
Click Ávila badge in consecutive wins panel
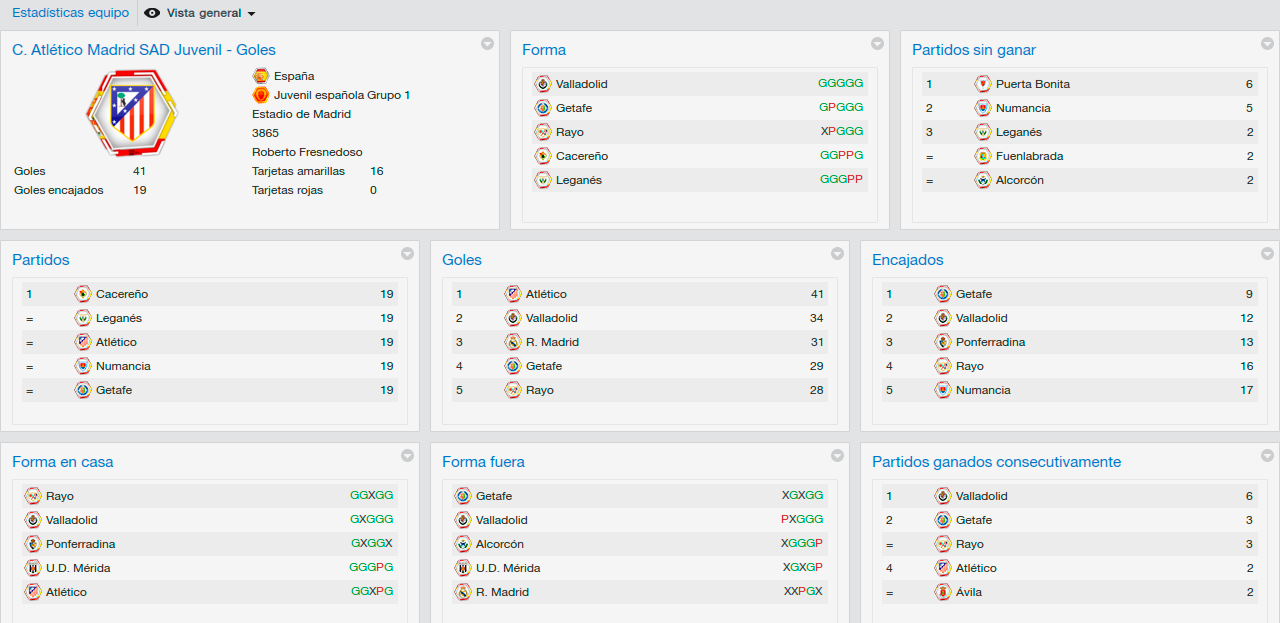click(x=943, y=592)
